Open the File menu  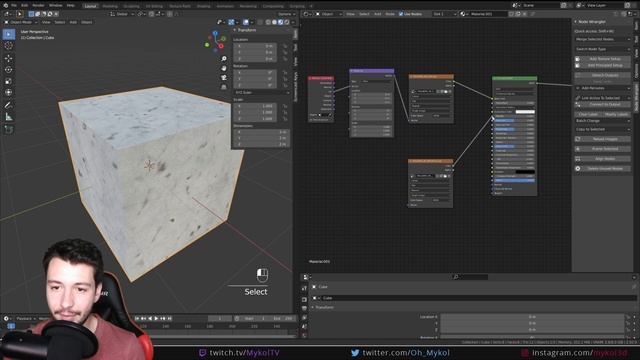(x=14, y=5)
